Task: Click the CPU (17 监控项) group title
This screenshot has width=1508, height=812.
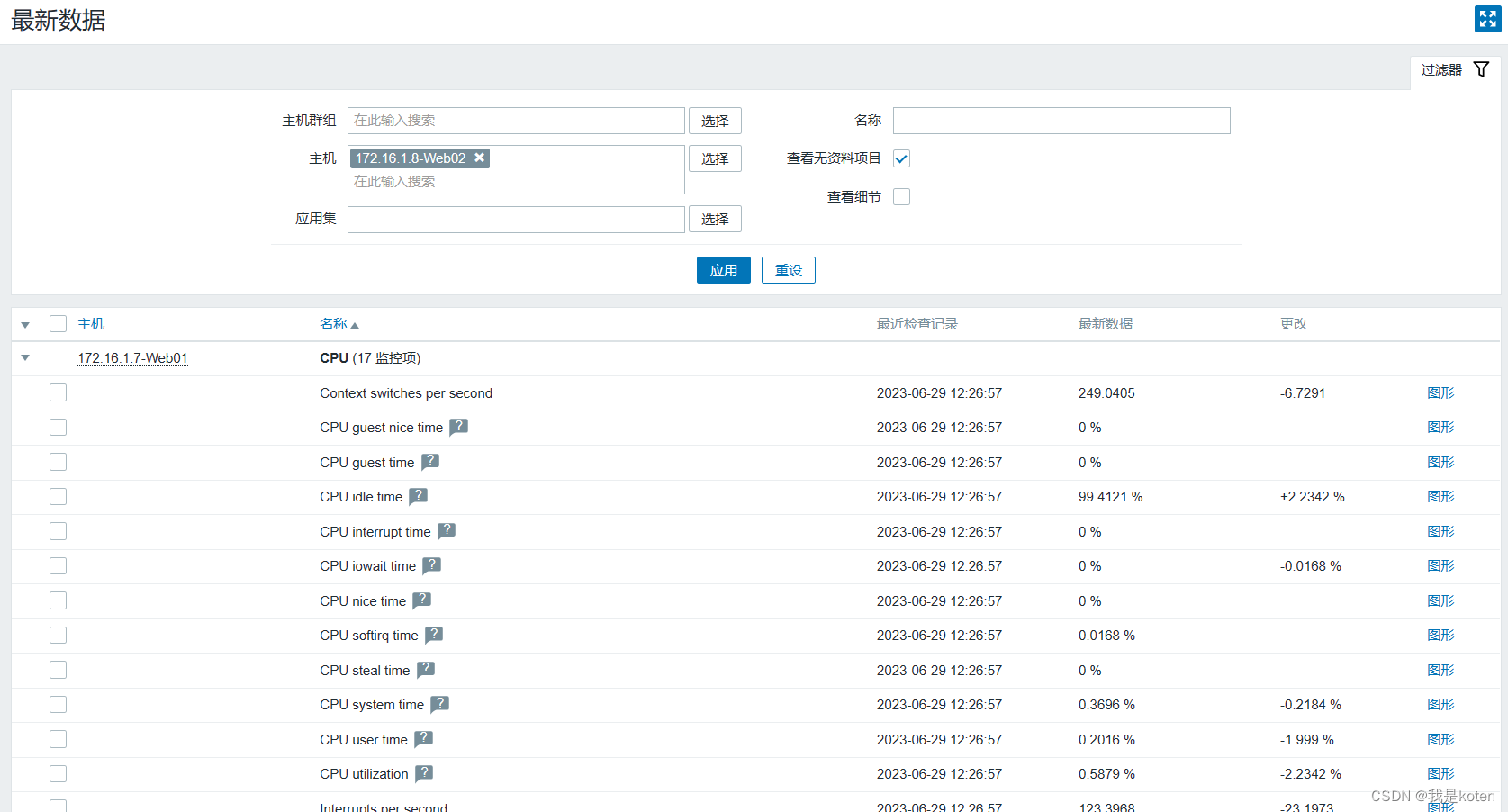Action: tap(370, 358)
